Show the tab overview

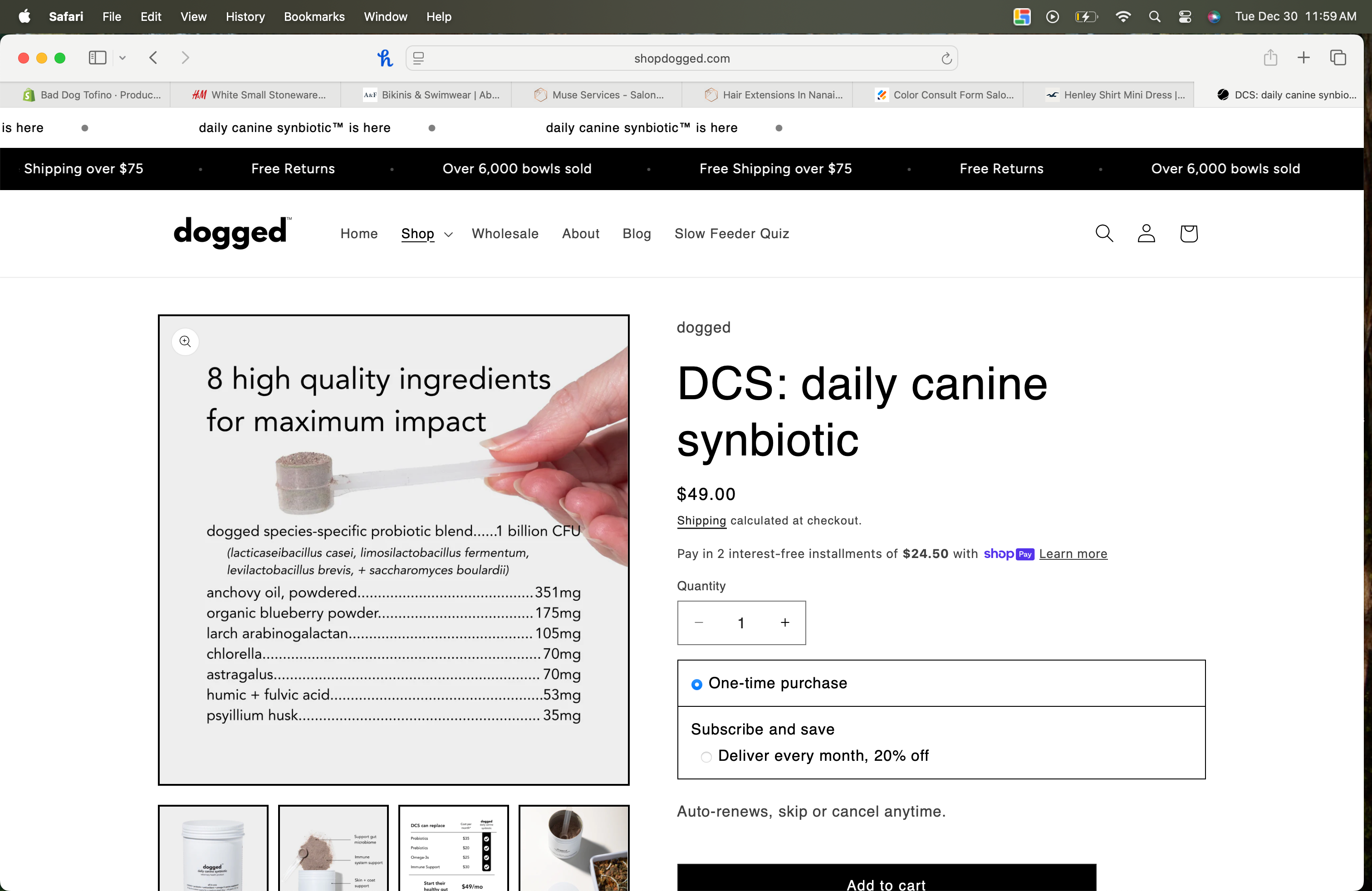[x=1338, y=58]
